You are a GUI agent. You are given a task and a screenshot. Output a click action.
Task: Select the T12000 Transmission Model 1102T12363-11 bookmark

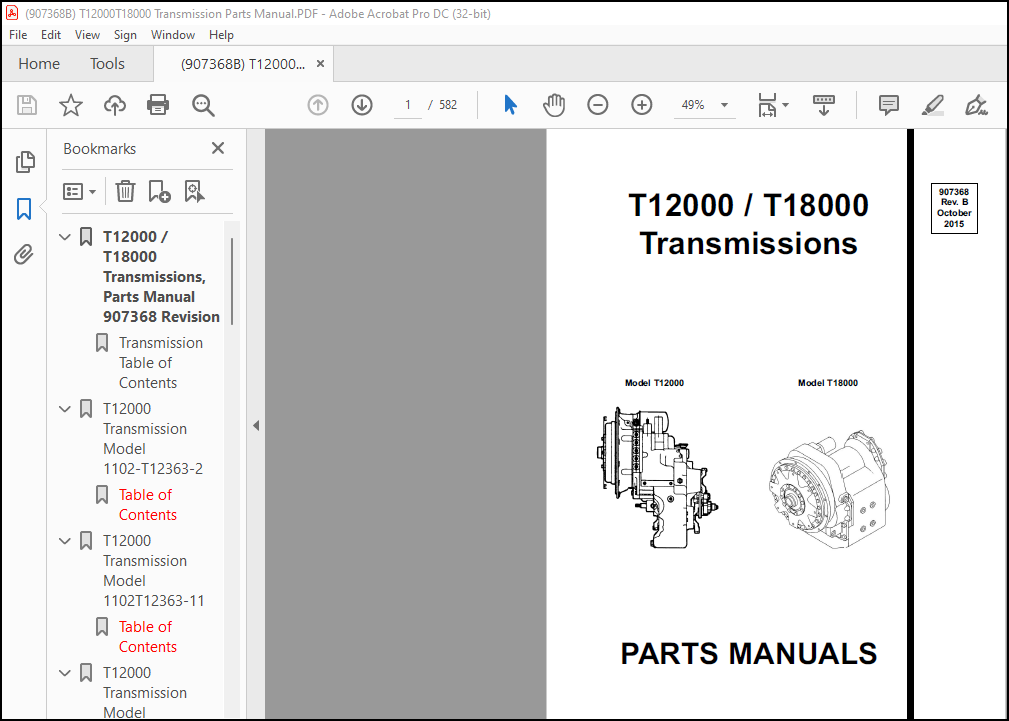tap(154, 570)
